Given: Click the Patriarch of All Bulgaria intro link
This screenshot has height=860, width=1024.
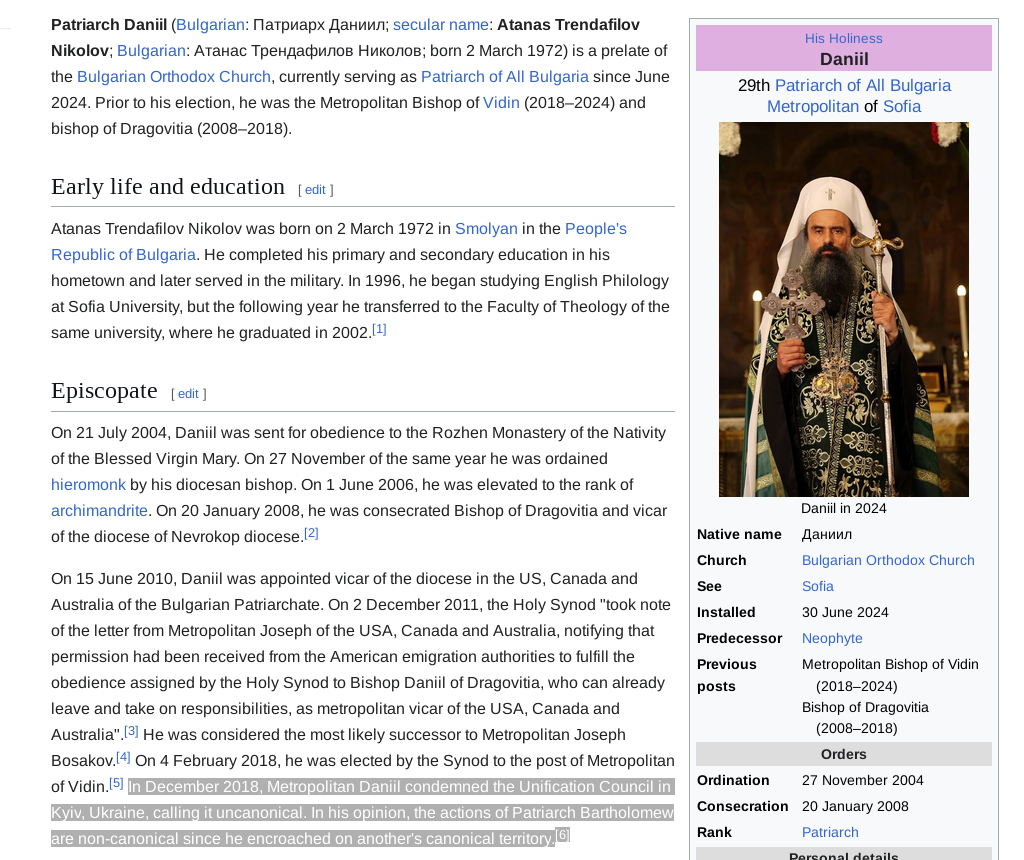Looking at the screenshot, I should (504, 77).
